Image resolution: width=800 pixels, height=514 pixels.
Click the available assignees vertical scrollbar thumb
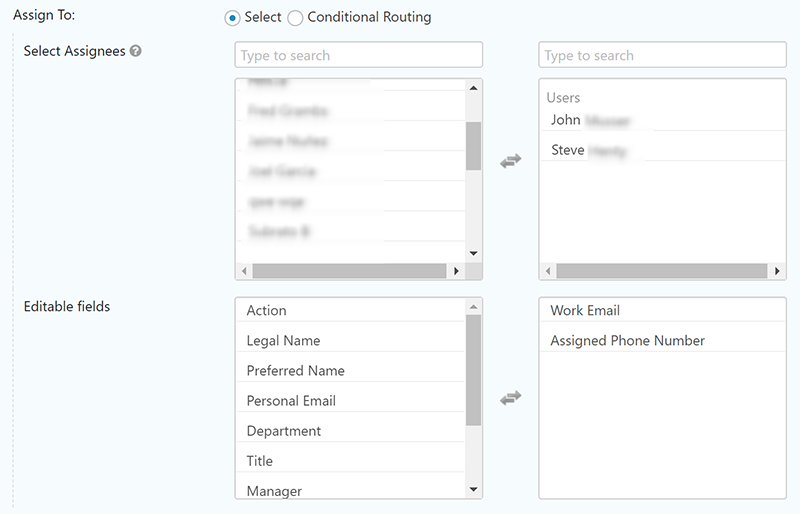[x=473, y=146]
